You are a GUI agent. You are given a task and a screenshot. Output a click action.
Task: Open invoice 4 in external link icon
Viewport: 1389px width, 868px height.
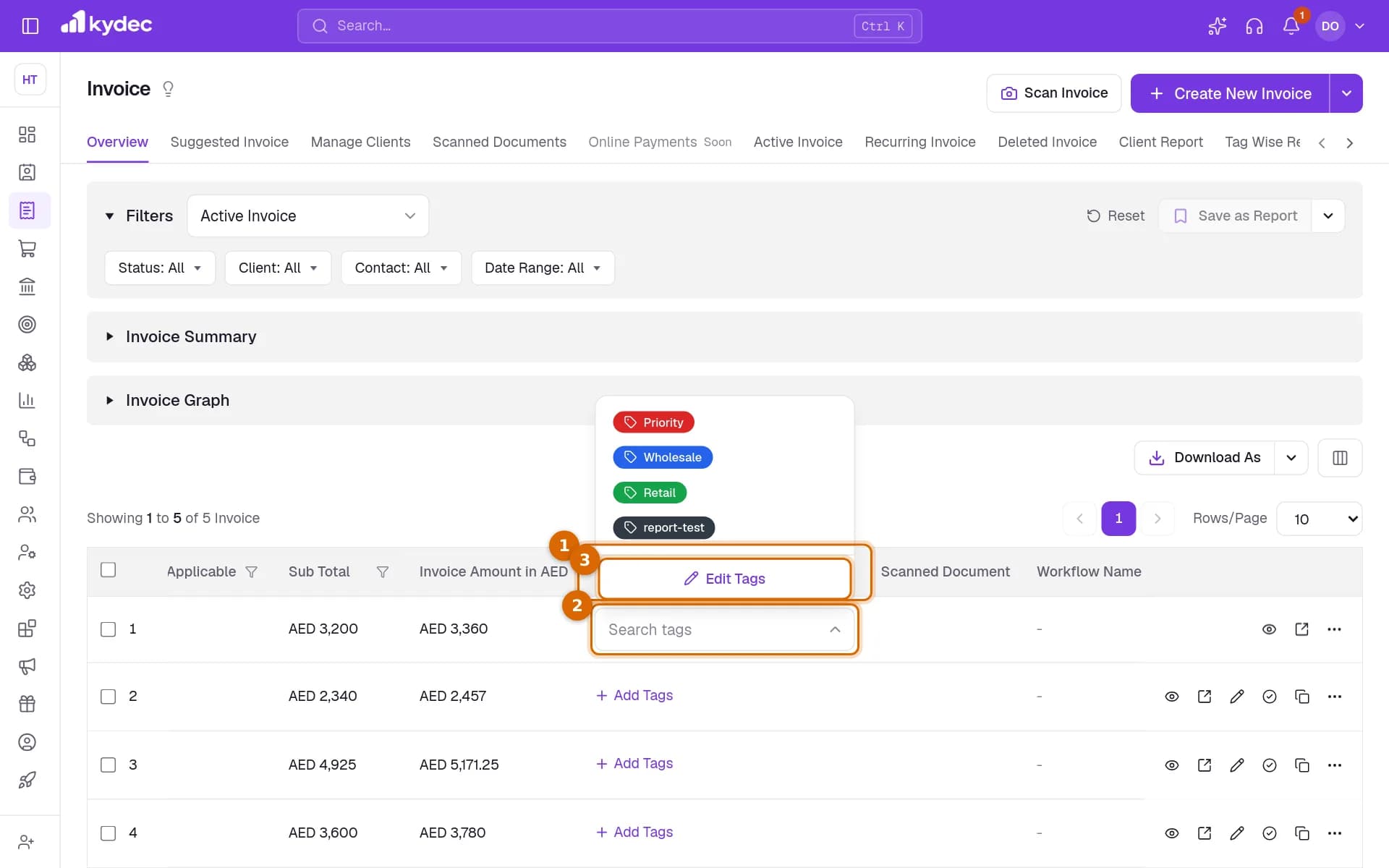1205,833
